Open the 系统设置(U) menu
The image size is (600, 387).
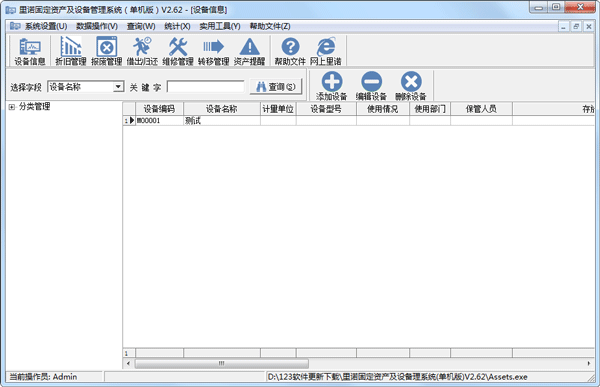pos(46,26)
